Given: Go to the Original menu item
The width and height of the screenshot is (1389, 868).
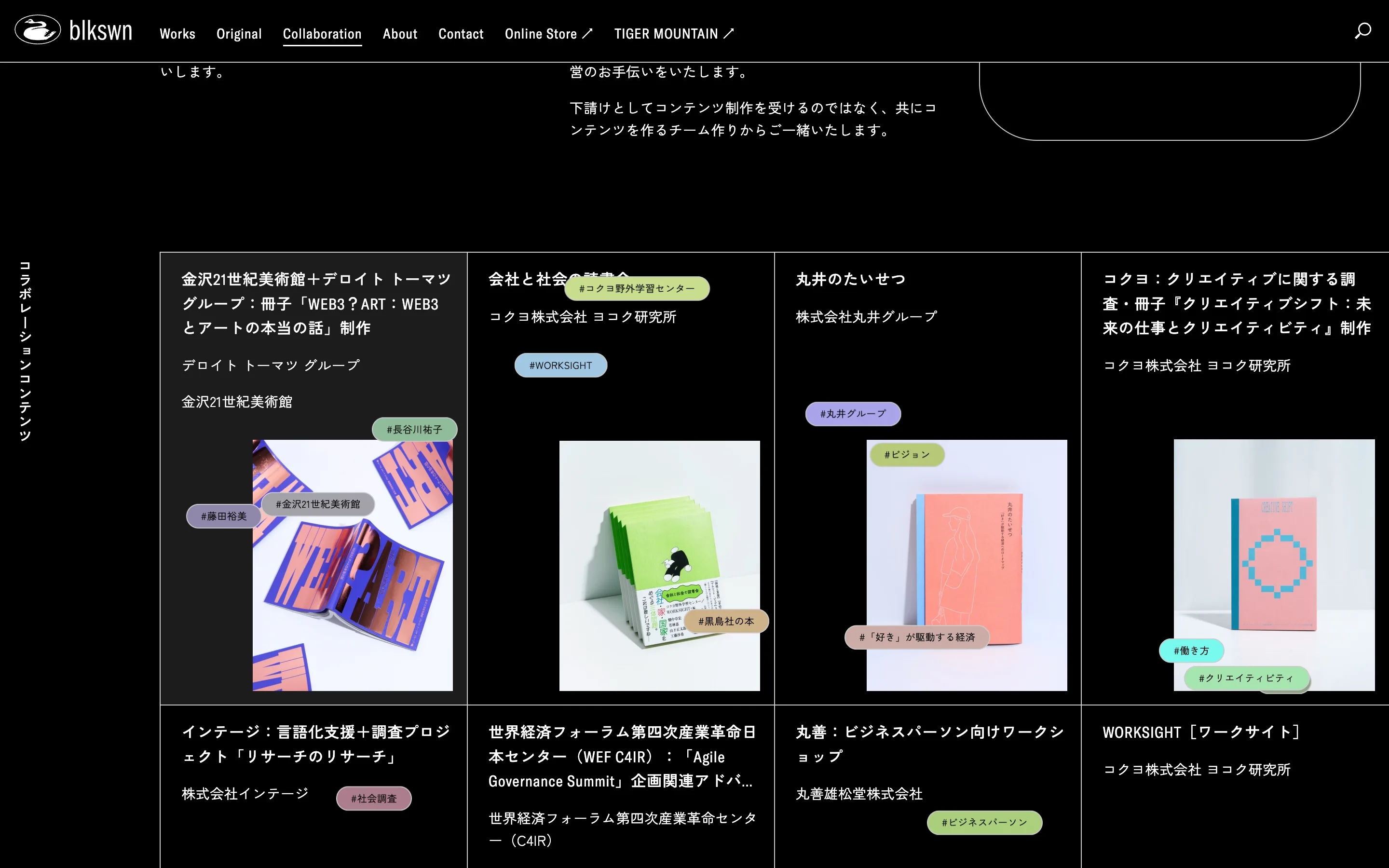Looking at the screenshot, I should pyautogui.click(x=239, y=34).
